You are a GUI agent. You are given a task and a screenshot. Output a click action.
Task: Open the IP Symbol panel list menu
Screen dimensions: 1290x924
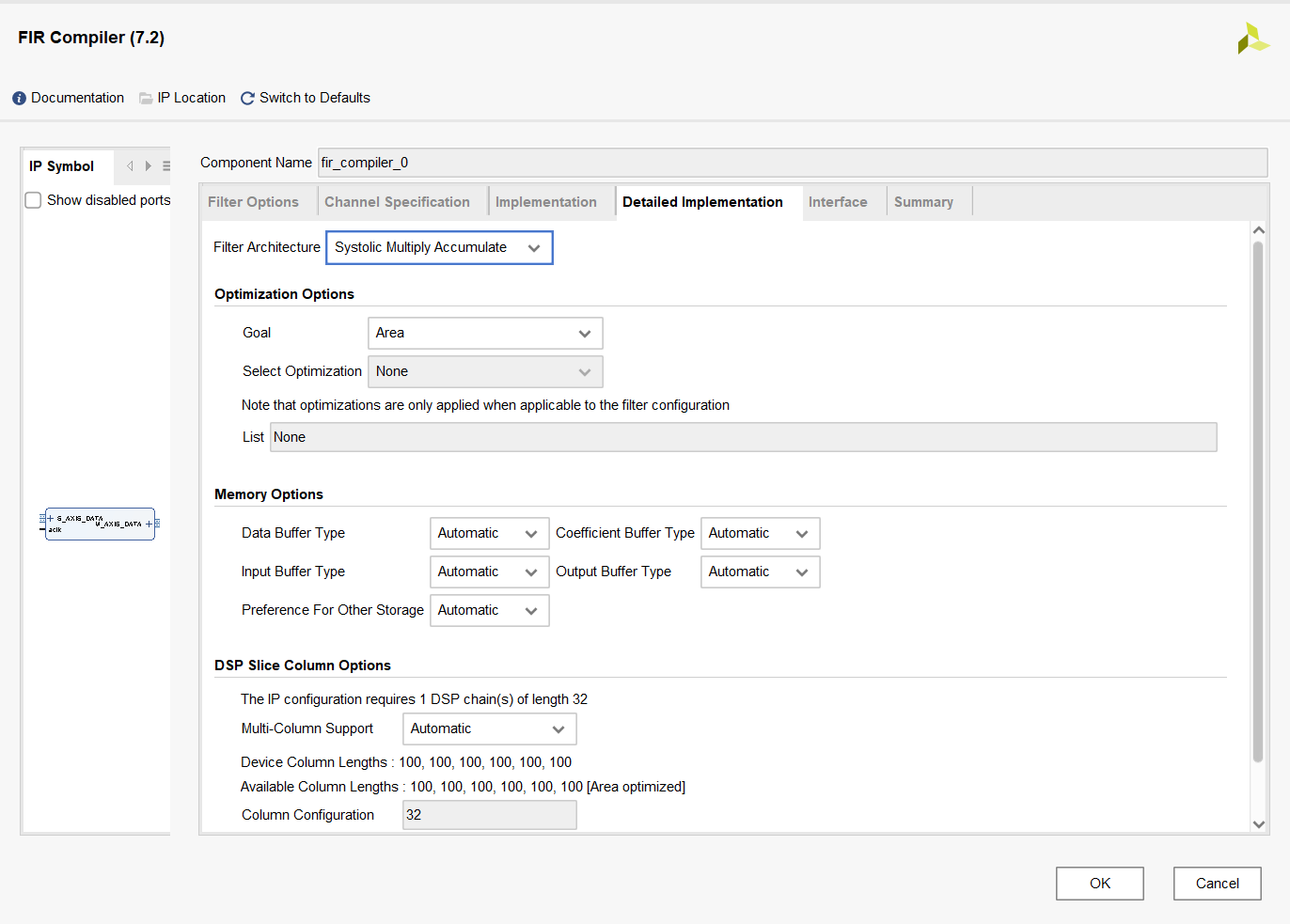pos(166,166)
